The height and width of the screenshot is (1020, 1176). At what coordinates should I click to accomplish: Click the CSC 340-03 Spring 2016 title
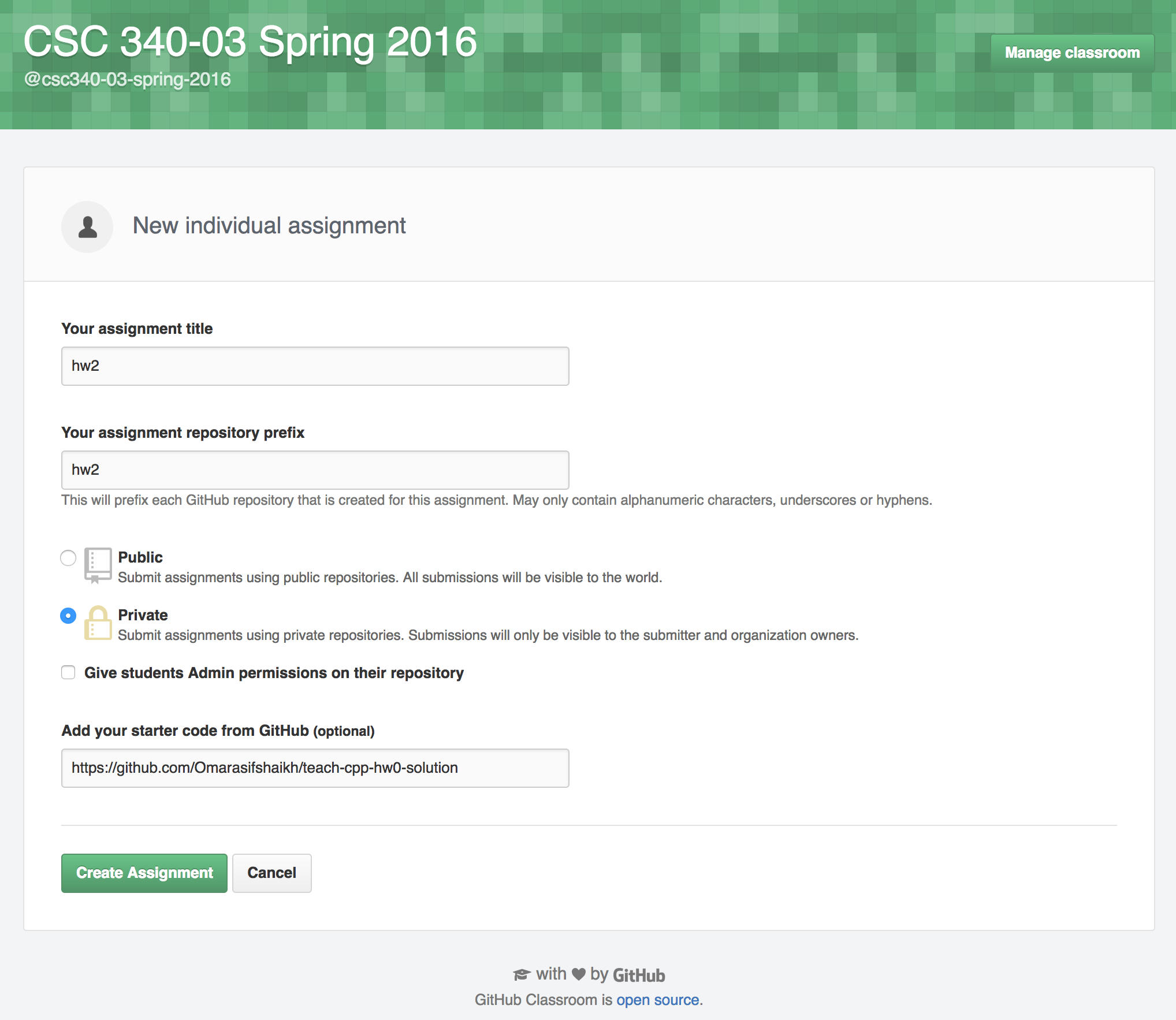tap(250, 42)
